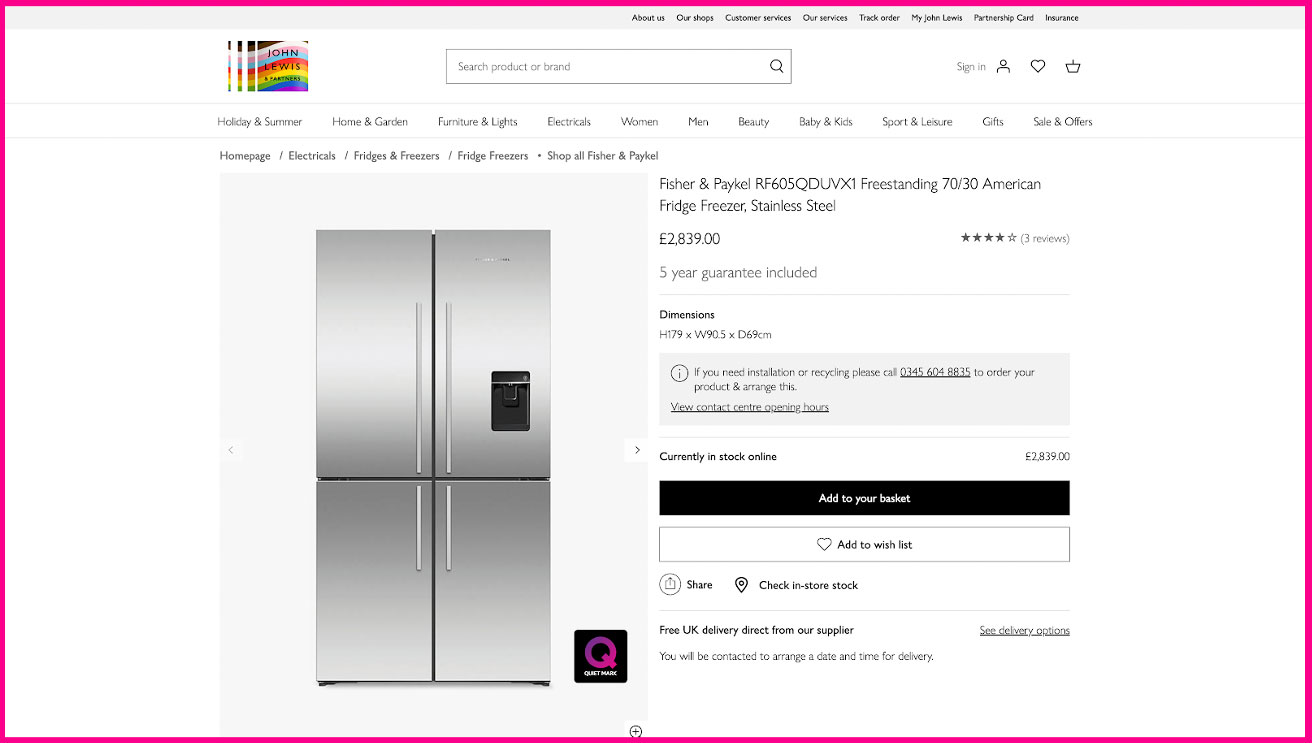Open wish list heart icon in header

coord(1038,66)
